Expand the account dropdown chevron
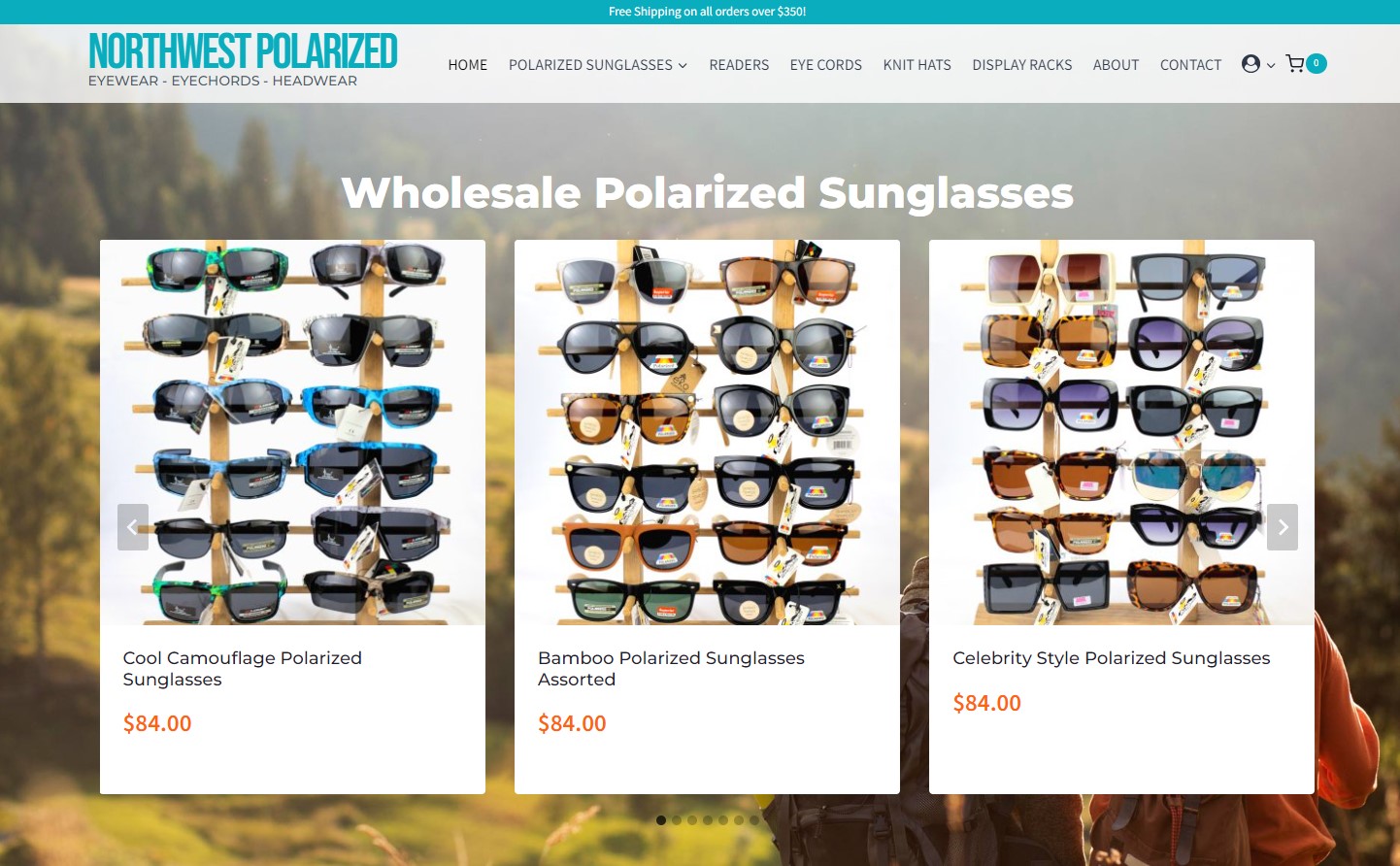Screen dimensions: 1400x866 (1271, 66)
